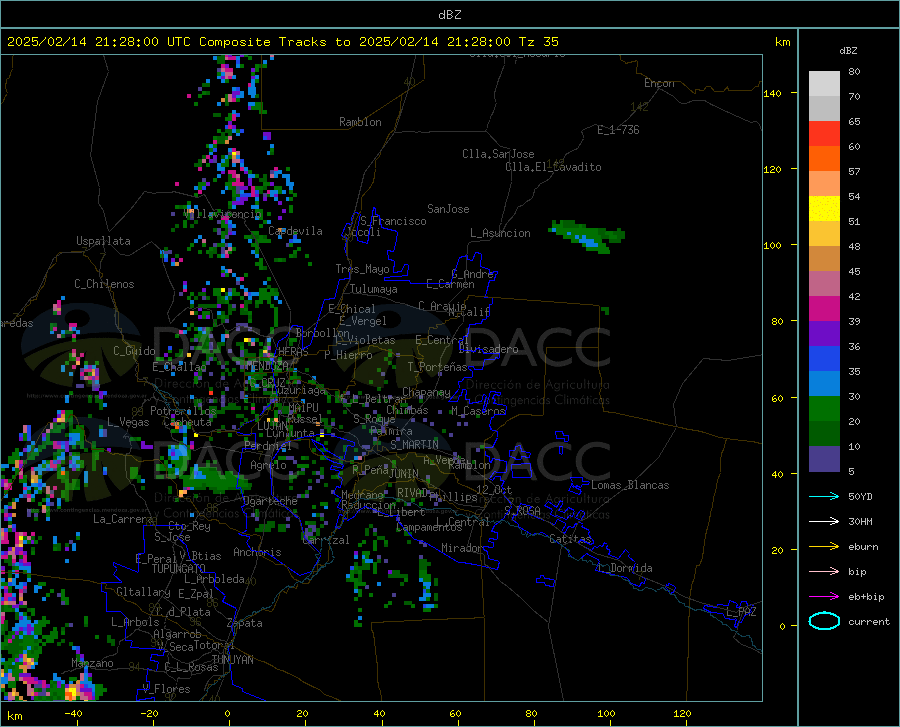Select the orange 57 dBZ color swatch
The width and height of the screenshot is (900, 727).
tap(824, 158)
